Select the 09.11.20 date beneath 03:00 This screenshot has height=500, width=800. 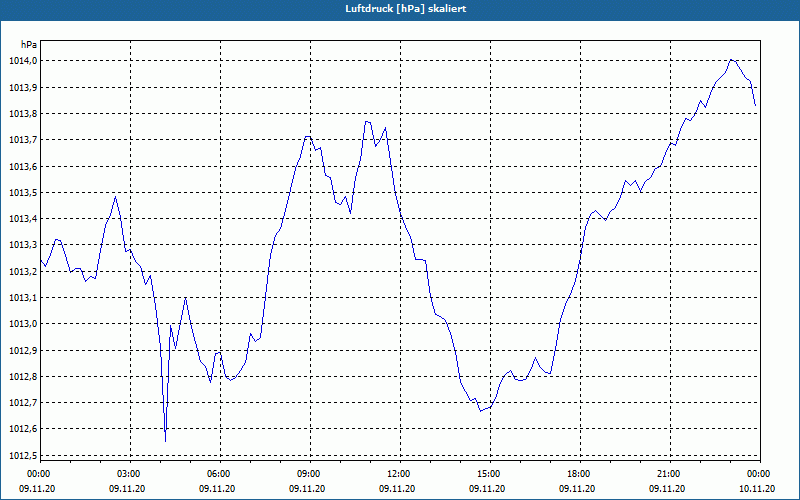(127, 489)
